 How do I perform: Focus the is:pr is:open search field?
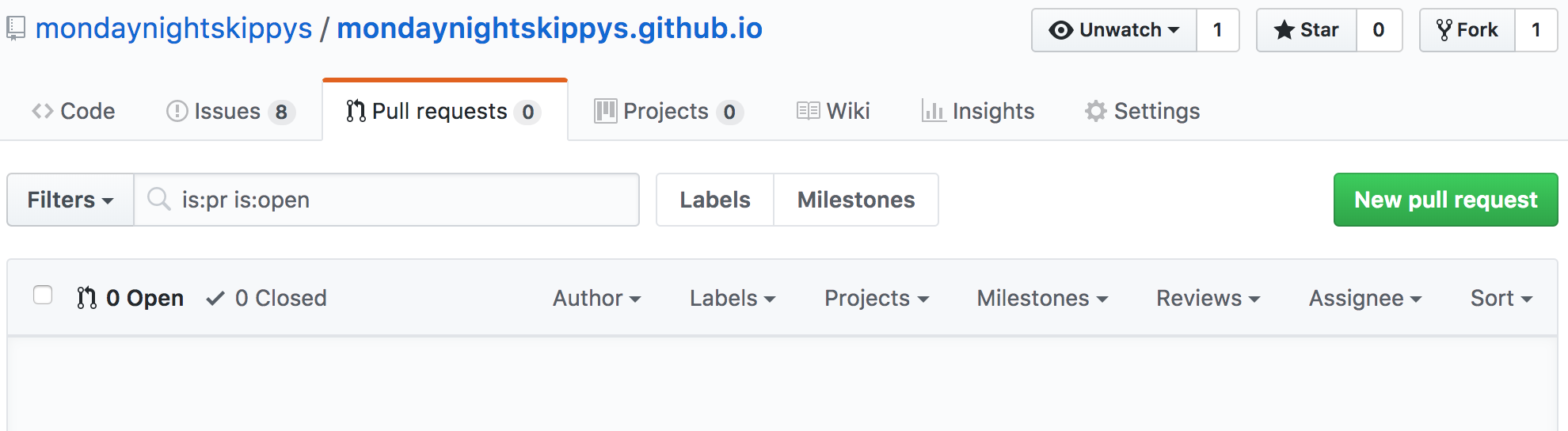click(x=386, y=200)
